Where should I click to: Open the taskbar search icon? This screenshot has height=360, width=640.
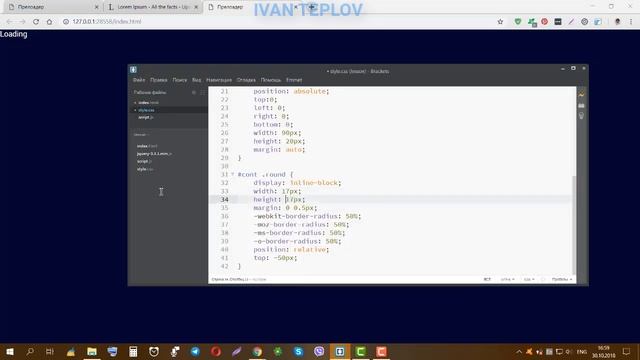point(30,351)
